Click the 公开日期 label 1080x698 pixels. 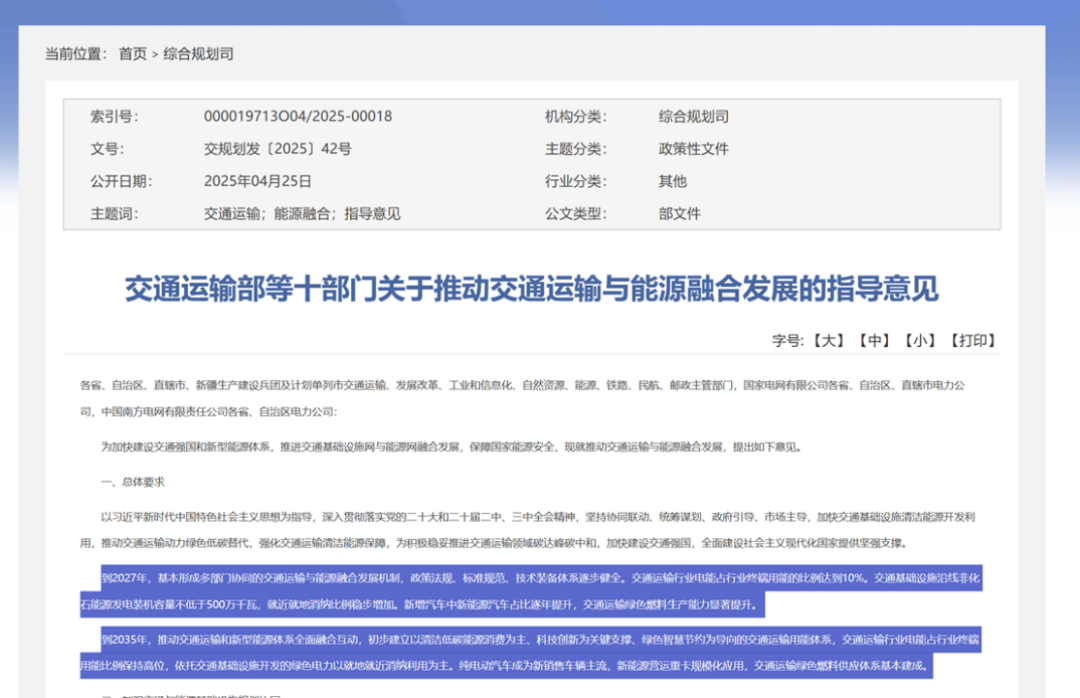pyautogui.click(x=121, y=181)
